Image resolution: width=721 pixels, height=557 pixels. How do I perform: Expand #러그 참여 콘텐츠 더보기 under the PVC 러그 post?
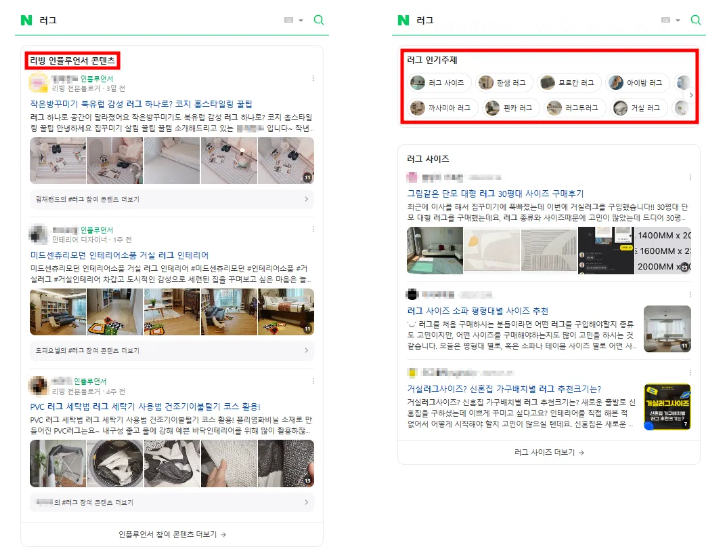point(172,502)
